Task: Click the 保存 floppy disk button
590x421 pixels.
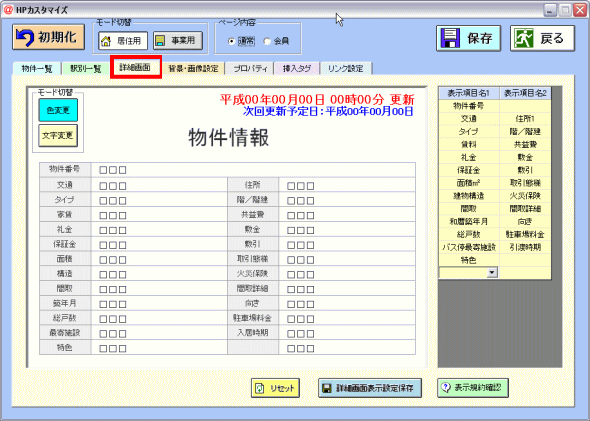Action: click(x=468, y=38)
